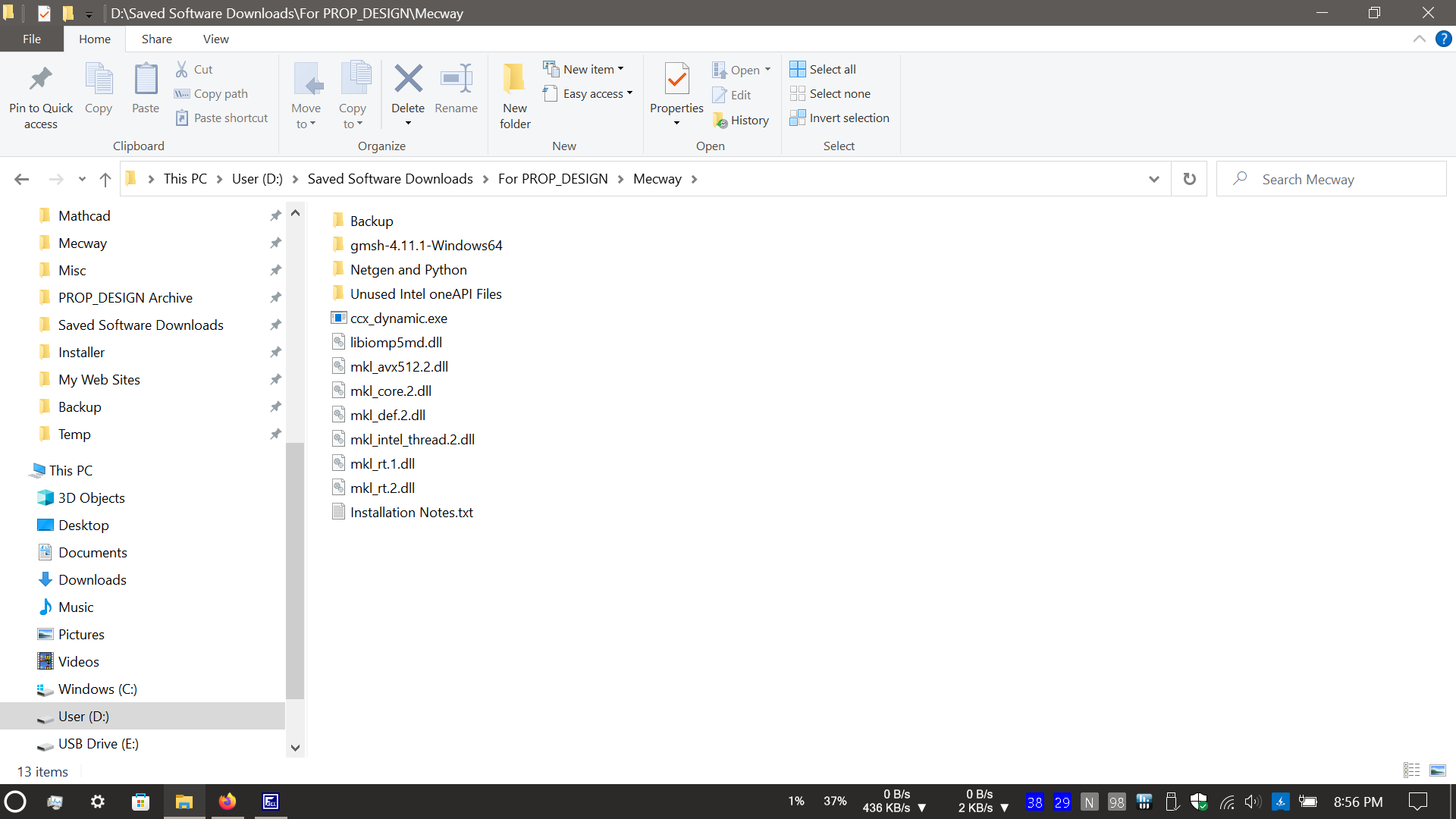
Task: Open New item dropdown
Action: point(583,69)
